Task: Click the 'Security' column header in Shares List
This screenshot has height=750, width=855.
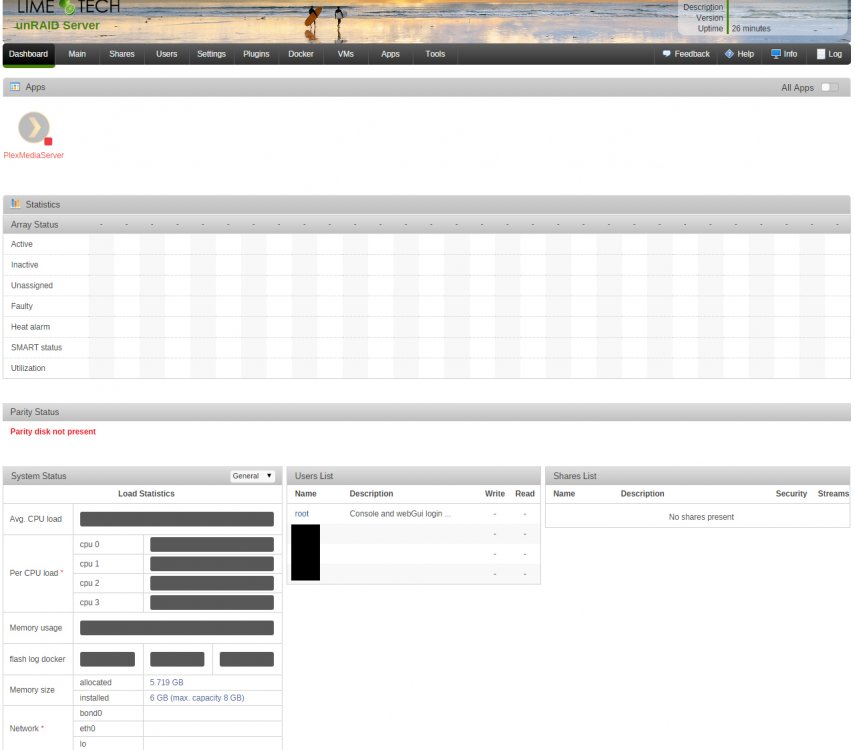Action: click(791, 493)
